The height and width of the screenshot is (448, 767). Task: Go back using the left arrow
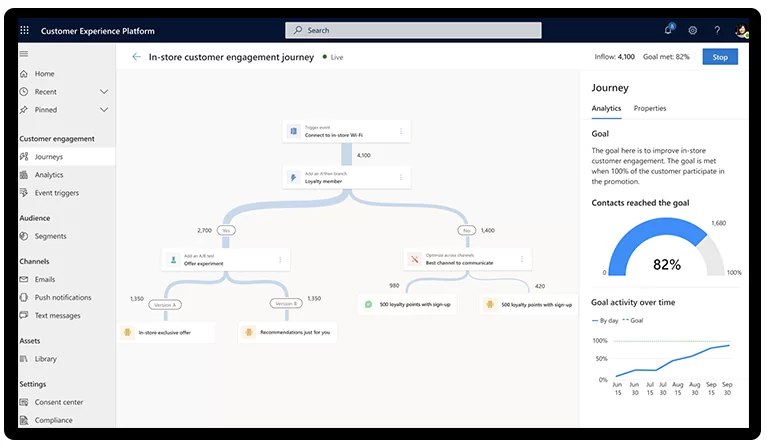[x=136, y=57]
